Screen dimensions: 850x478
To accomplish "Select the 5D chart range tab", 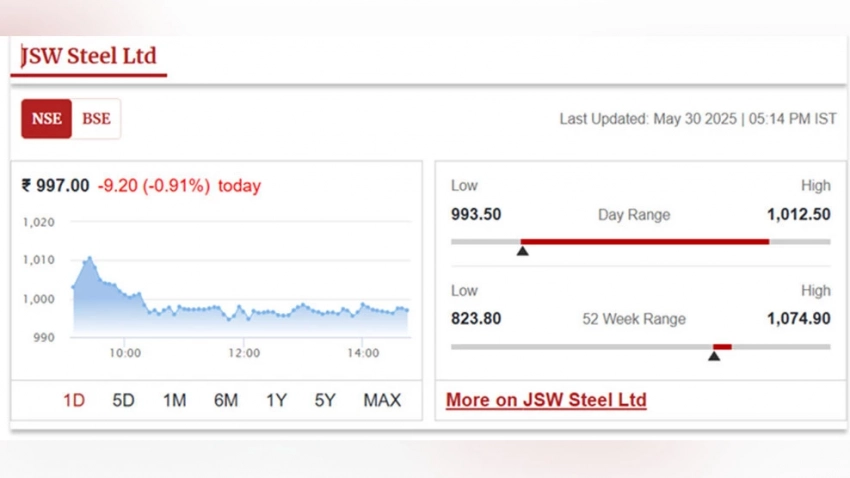I will pyautogui.click(x=124, y=401).
